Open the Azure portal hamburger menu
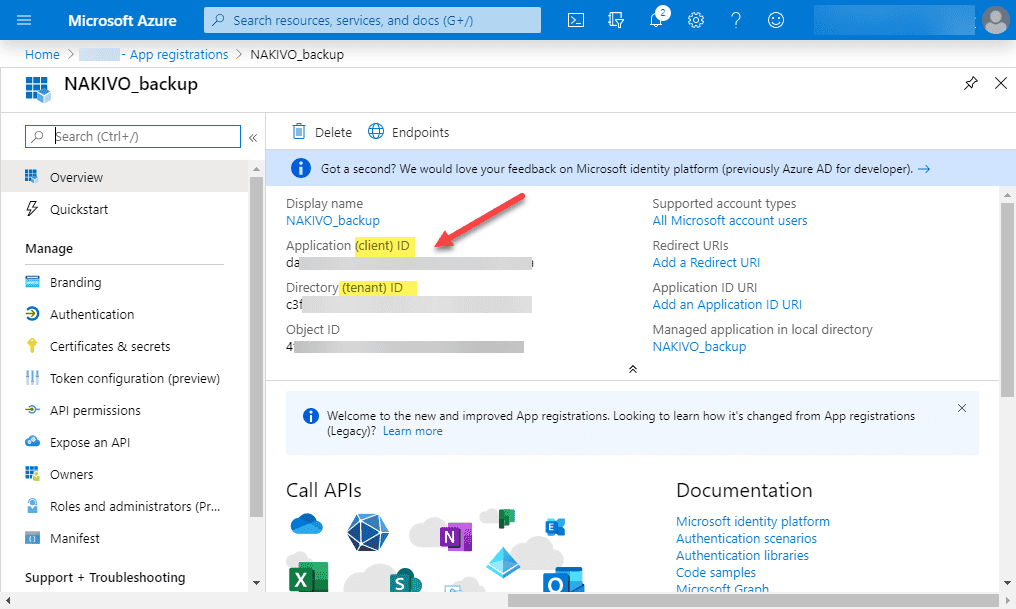This screenshot has width=1016, height=609. 25,20
